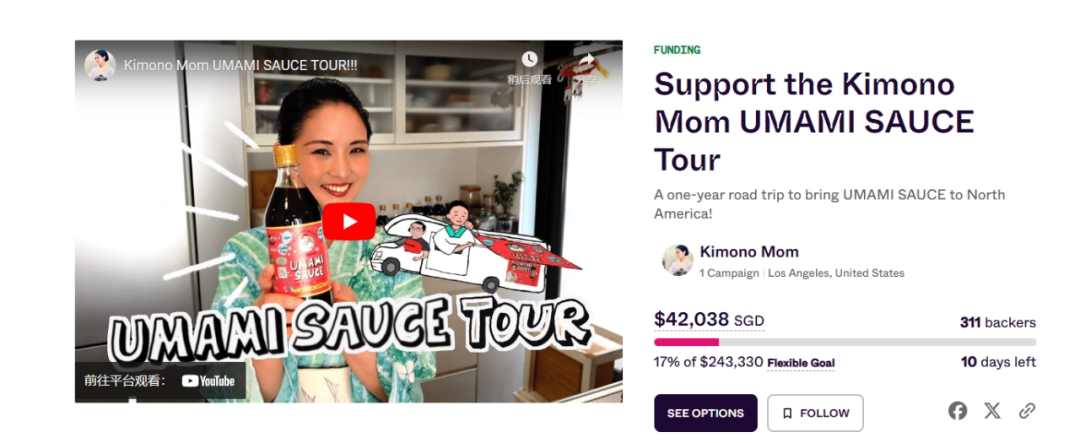Open video title Kimono Mom UMAMI SAUCE TOUR
Screen dimensions: 1080x443
pos(240,65)
